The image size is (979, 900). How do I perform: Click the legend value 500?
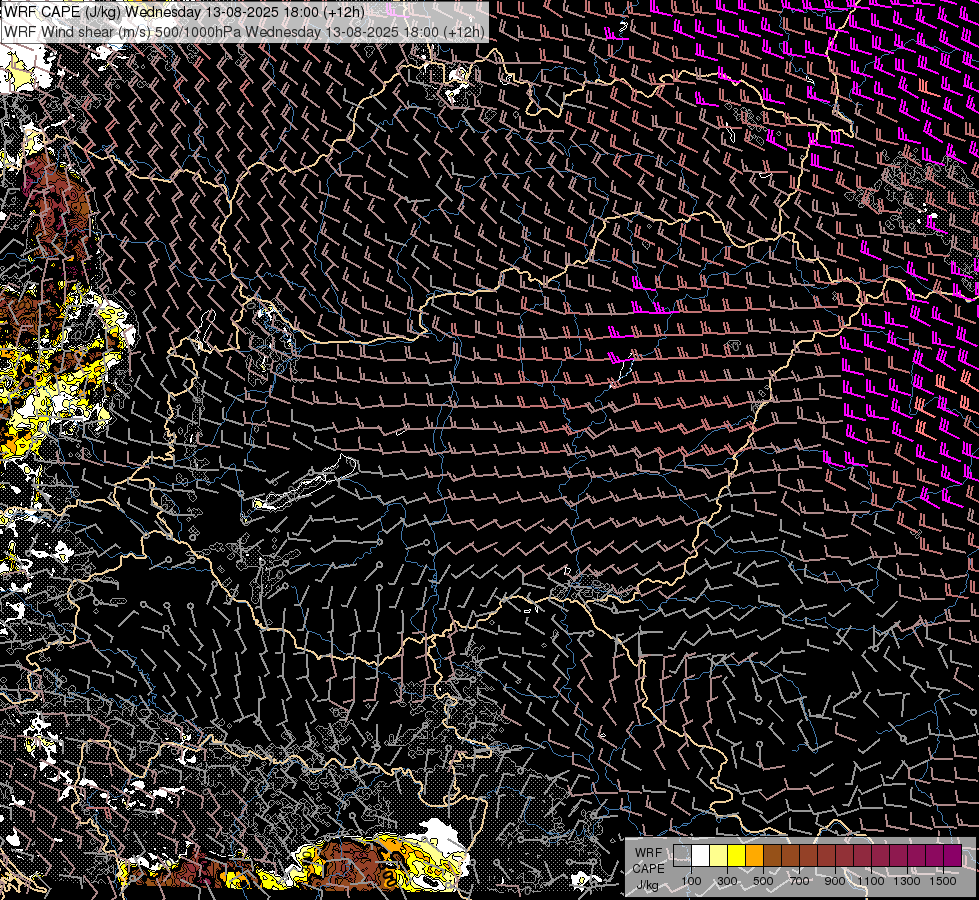763,881
